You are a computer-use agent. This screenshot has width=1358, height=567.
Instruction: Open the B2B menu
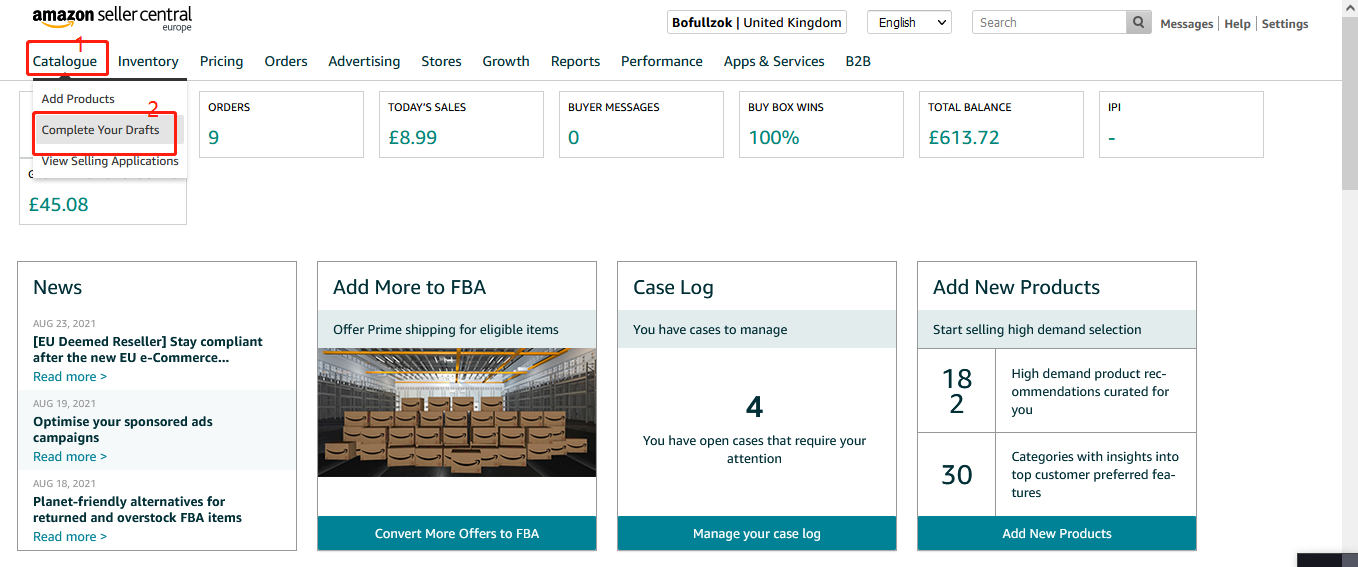858,61
